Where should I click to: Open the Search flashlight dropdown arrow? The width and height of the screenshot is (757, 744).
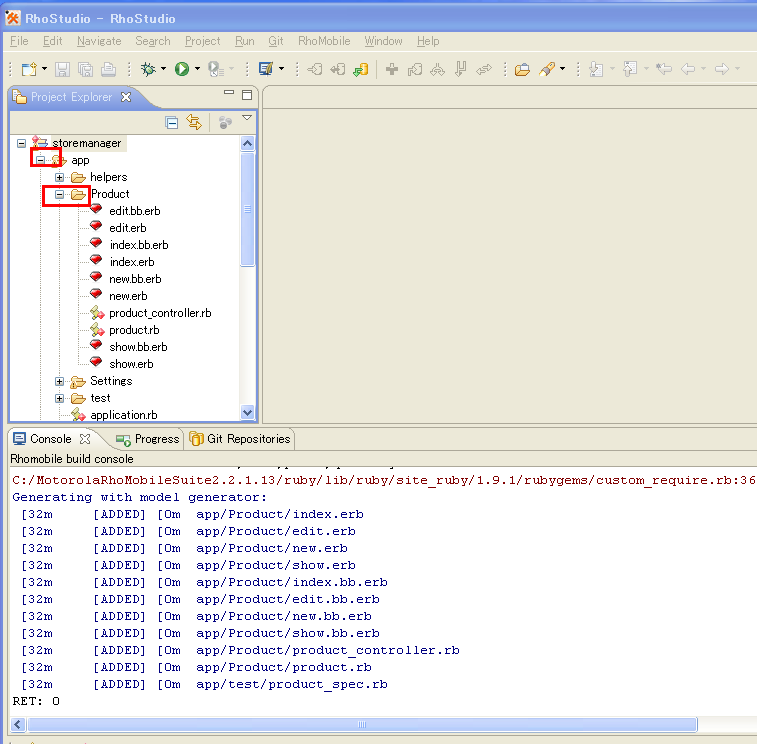(562, 69)
